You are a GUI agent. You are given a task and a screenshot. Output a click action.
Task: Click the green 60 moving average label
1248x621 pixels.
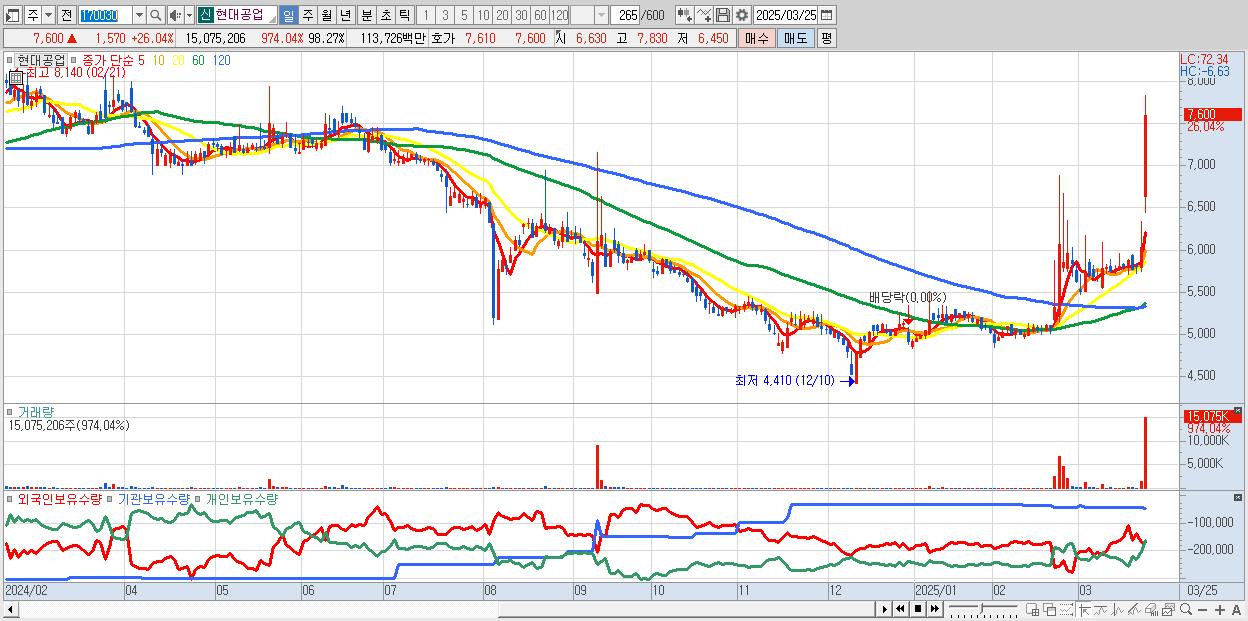pos(198,60)
